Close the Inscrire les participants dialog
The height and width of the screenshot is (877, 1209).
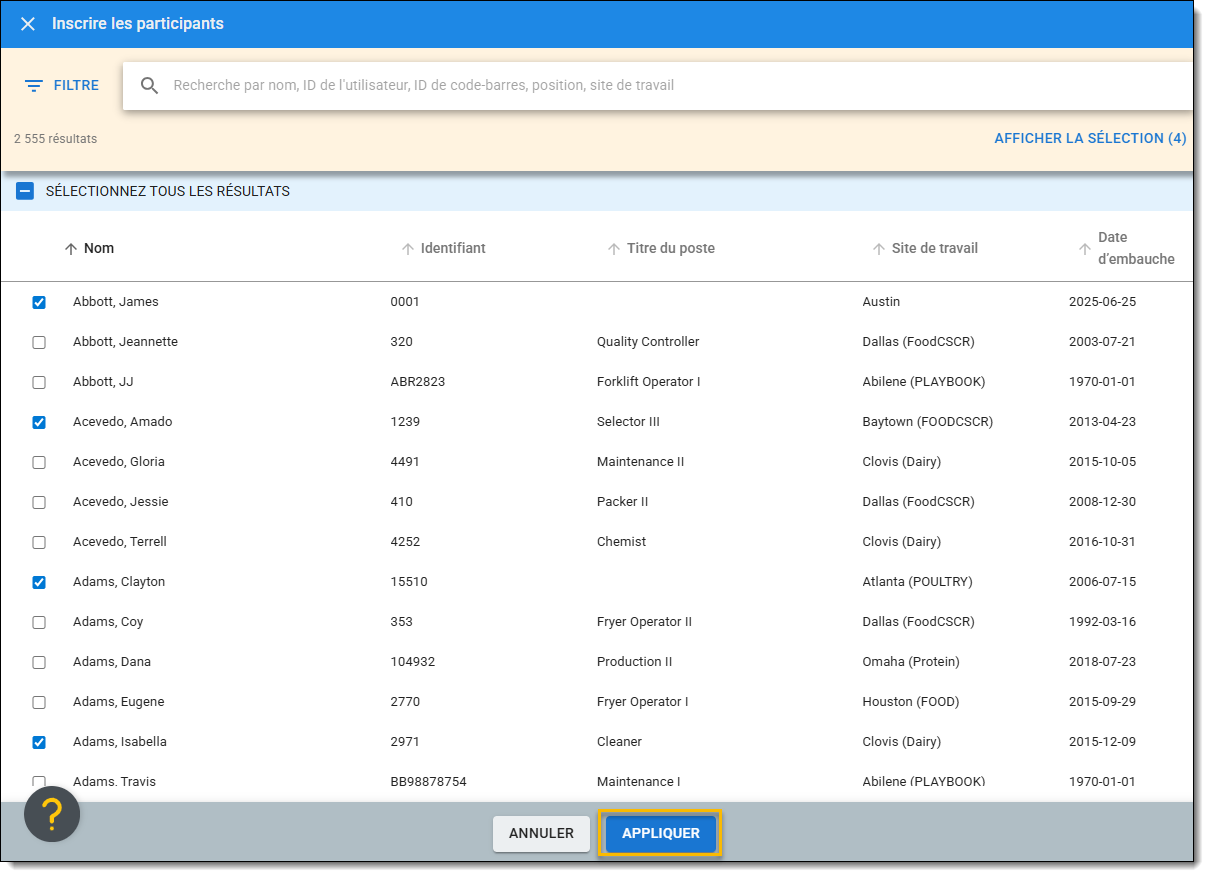28,24
